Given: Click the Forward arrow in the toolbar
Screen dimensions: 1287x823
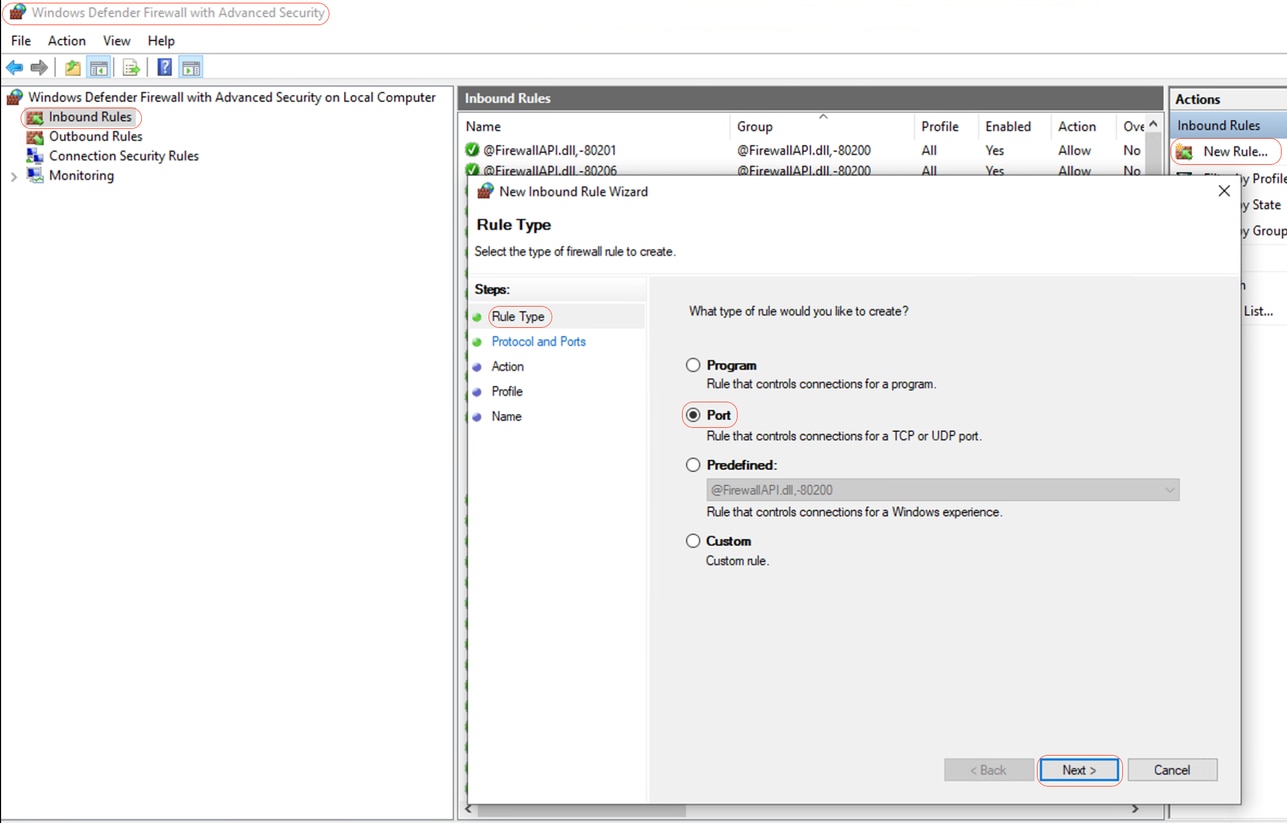Looking at the screenshot, I should (39, 68).
